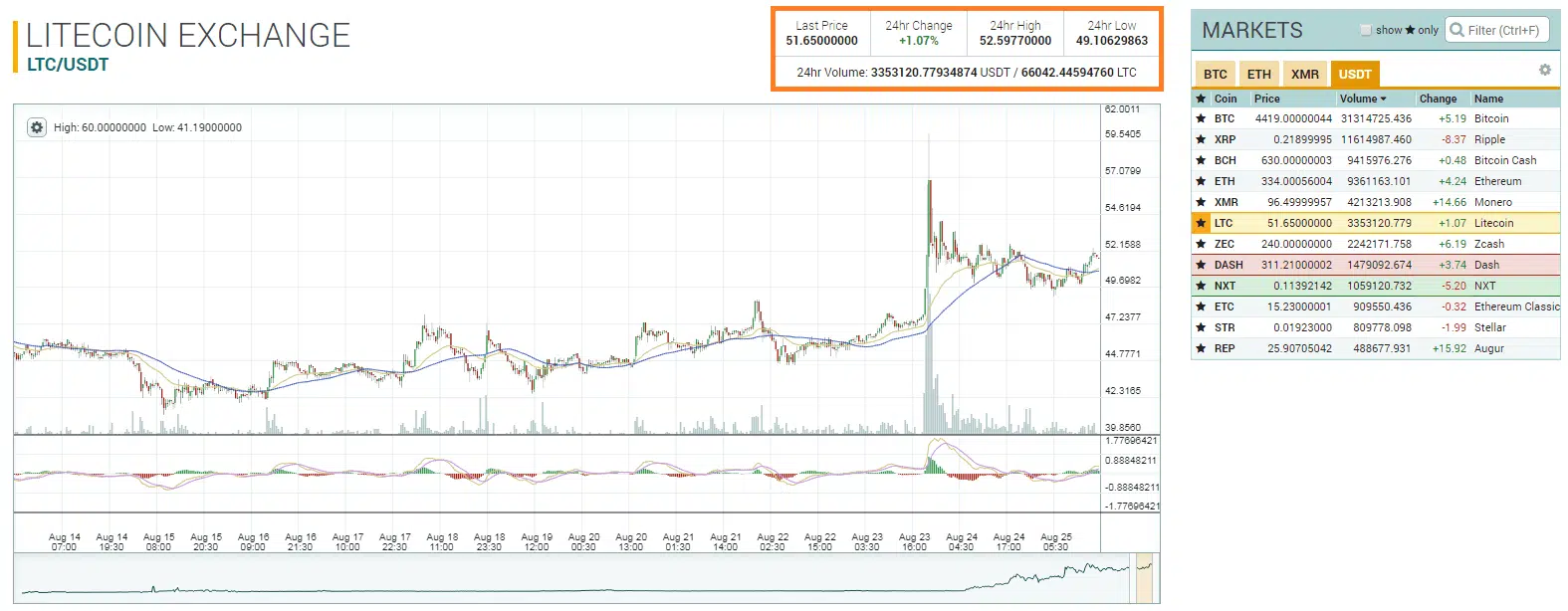The image size is (1568, 611).
Task: Open the Ripple market link
Action: (x=1489, y=139)
